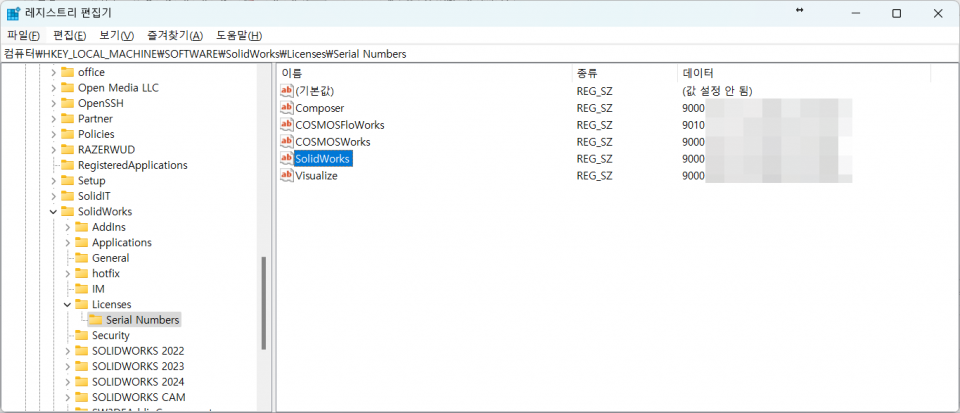Image resolution: width=960 pixels, height=413 pixels.
Task: Select the Partner folder icon
Action: pos(67,119)
